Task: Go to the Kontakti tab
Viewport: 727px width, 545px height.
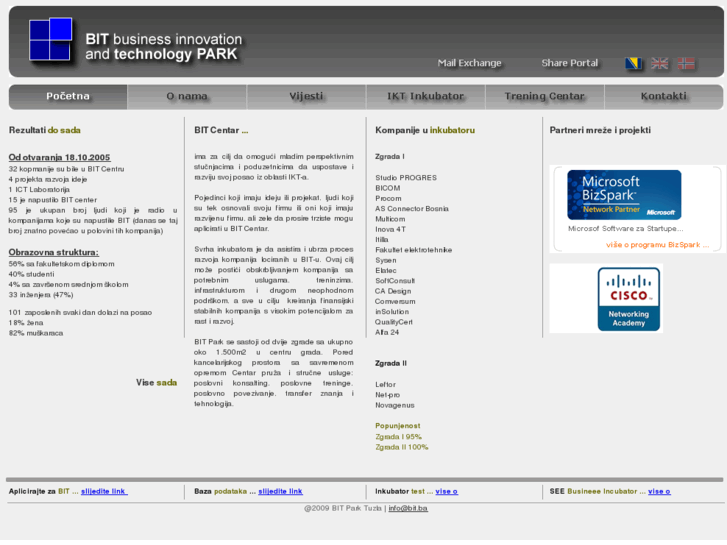Action: (663, 96)
